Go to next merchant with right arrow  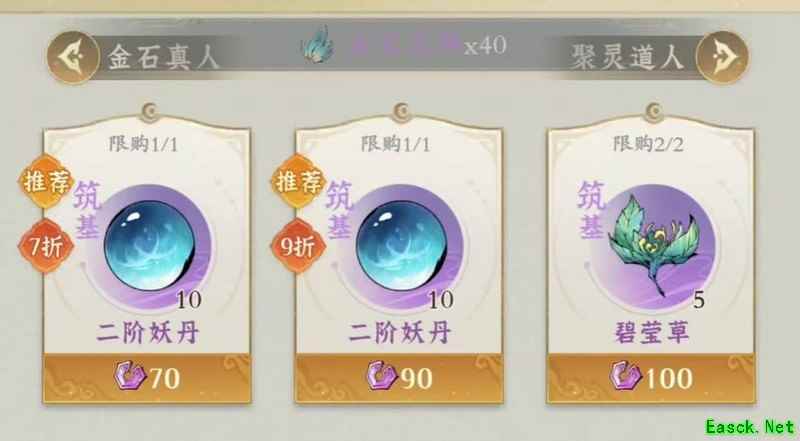click(x=722, y=57)
